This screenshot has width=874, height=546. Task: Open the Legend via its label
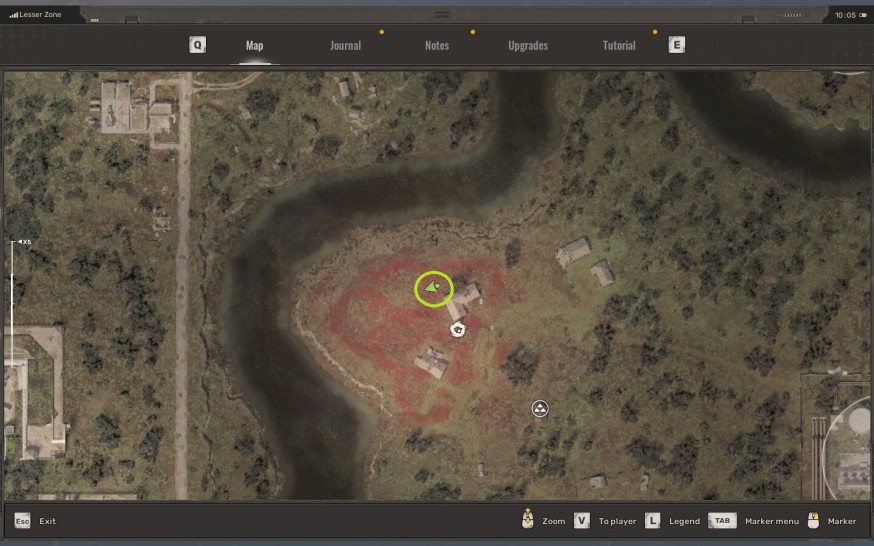[684, 521]
